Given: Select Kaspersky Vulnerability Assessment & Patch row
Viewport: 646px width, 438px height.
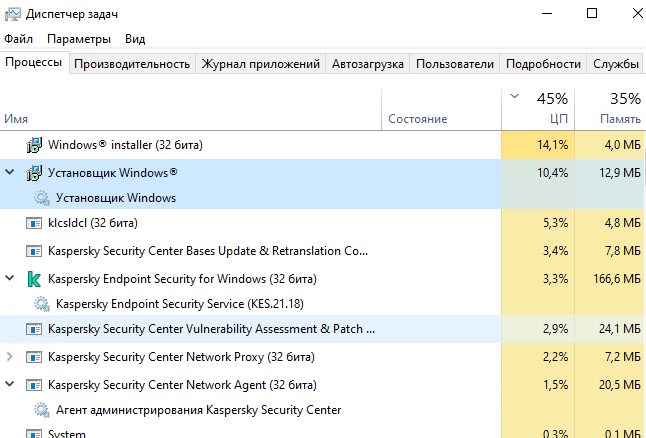Looking at the screenshot, I should click(x=323, y=329).
